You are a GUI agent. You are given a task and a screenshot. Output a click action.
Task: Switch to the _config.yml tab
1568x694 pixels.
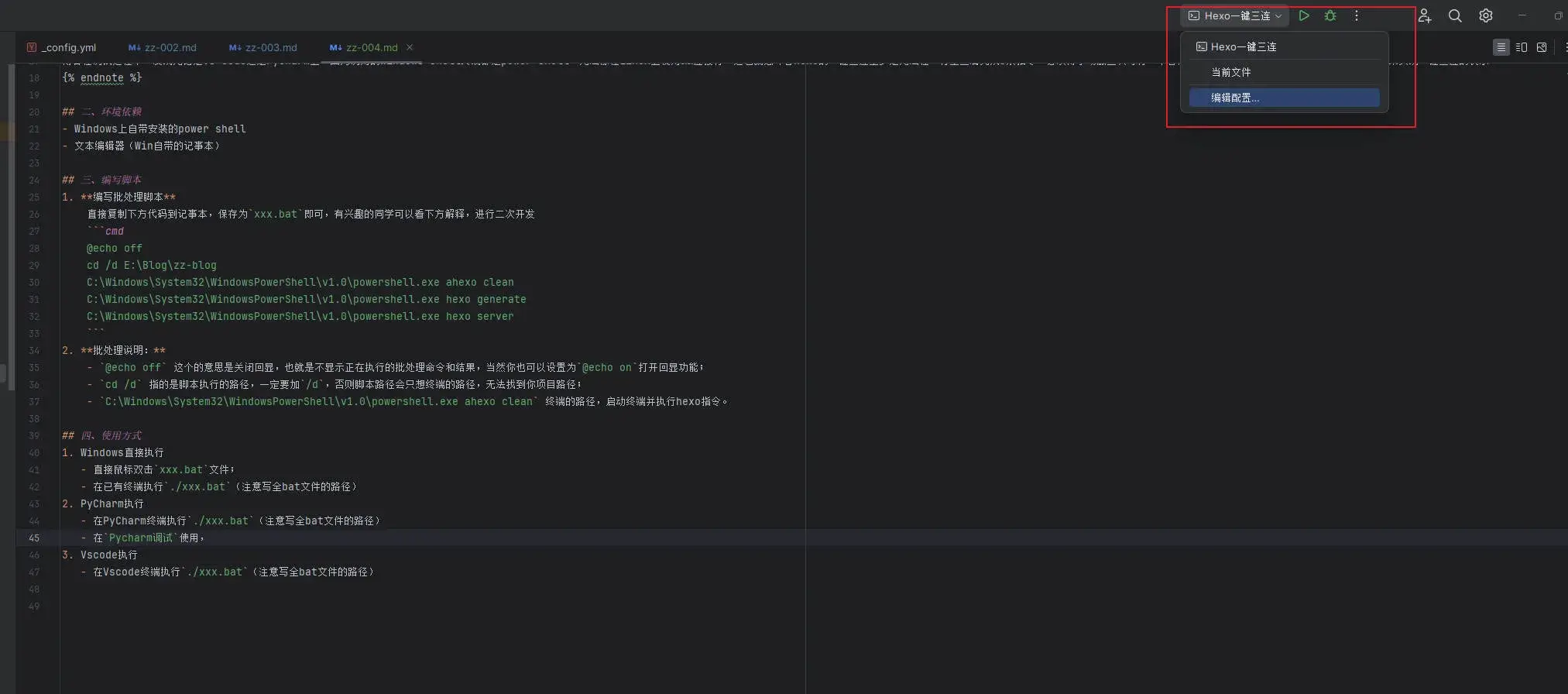[x=62, y=47]
